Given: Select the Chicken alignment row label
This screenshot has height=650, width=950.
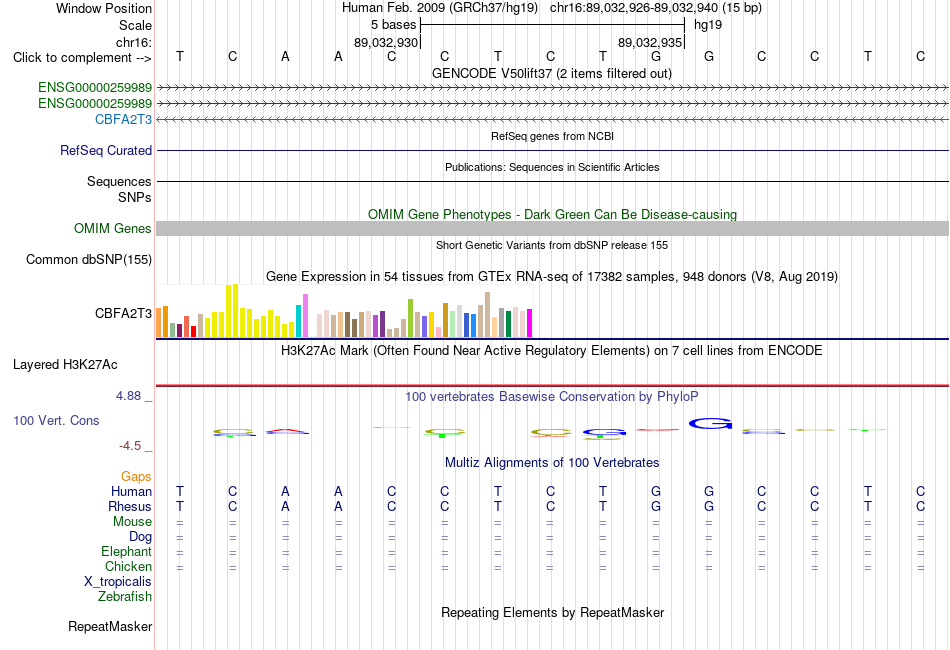Looking at the screenshot, I should pos(128,566).
